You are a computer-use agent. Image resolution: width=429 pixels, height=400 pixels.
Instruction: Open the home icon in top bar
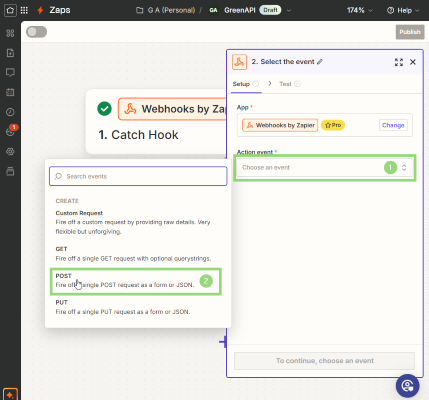10,10
